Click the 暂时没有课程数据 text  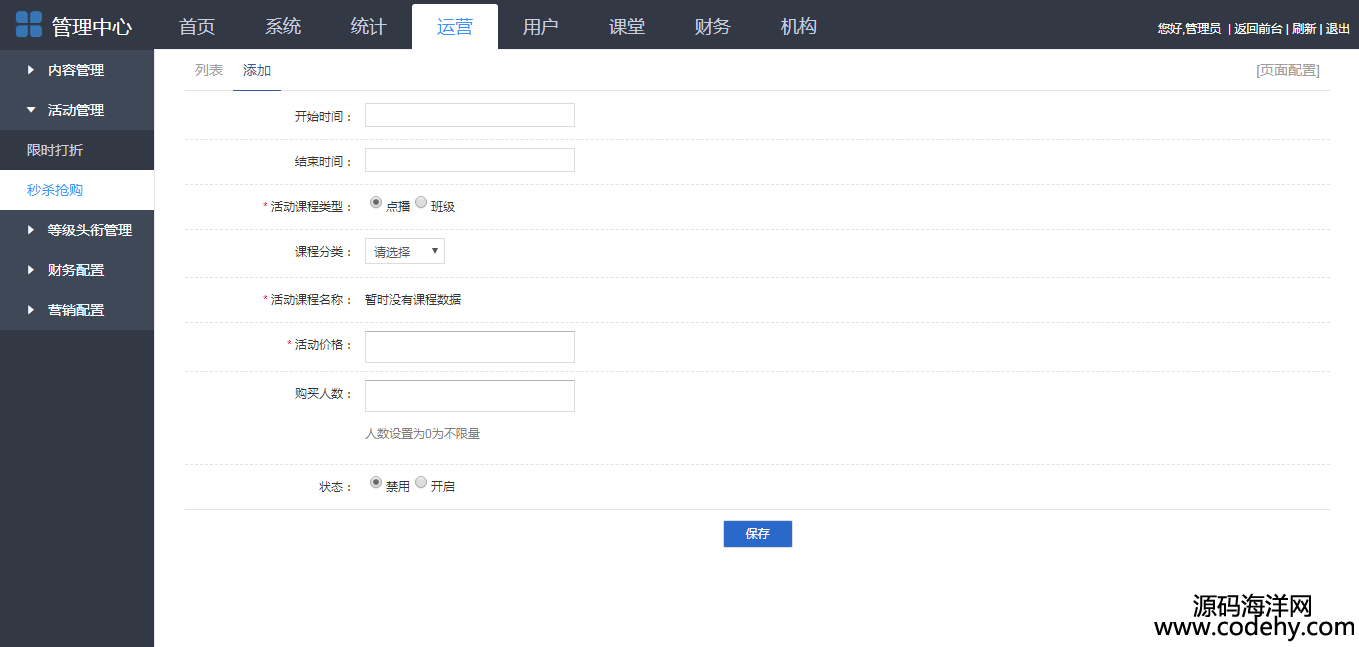click(x=413, y=299)
